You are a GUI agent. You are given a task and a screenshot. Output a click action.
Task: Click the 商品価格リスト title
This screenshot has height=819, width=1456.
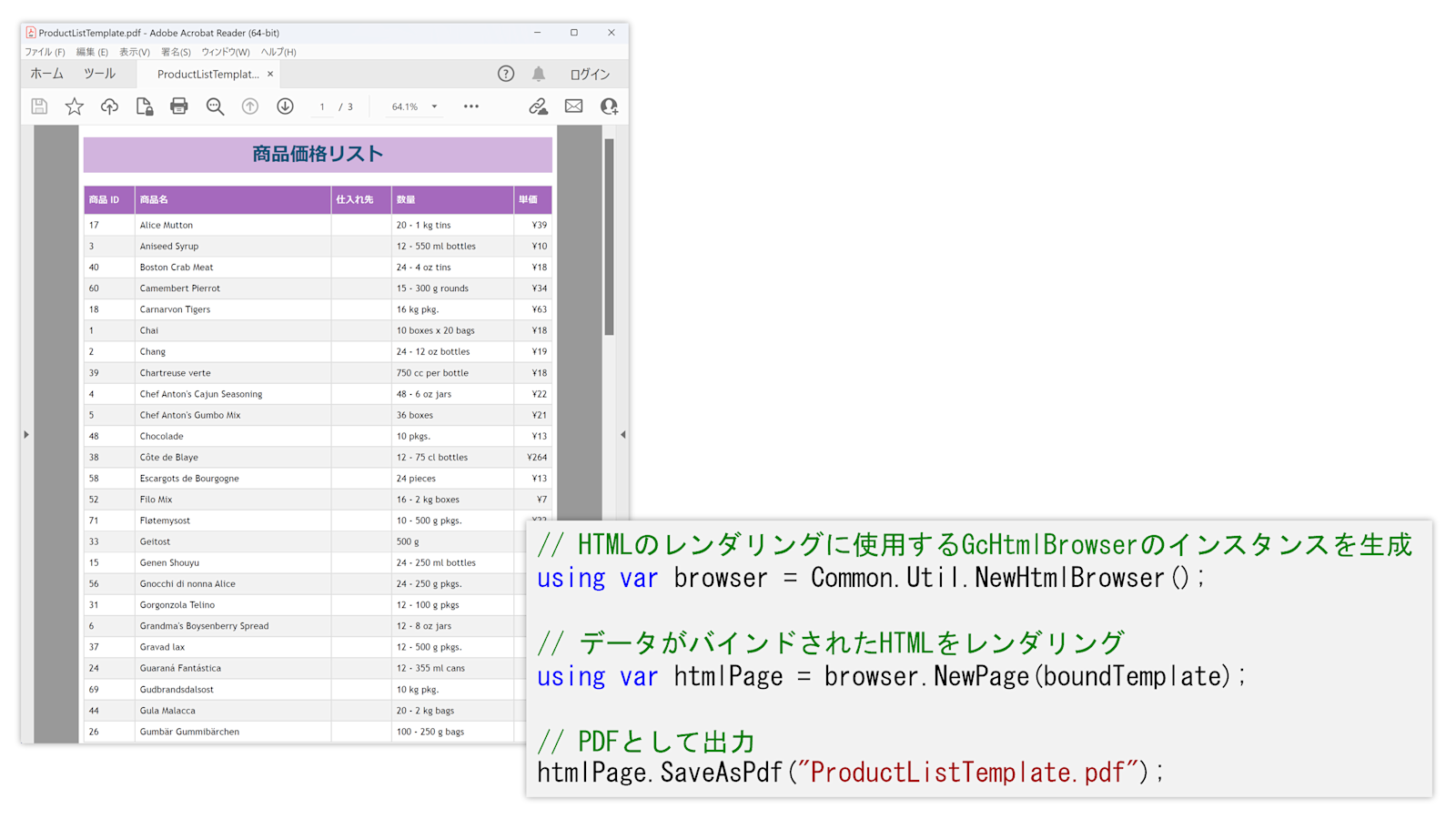tap(318, 154)
